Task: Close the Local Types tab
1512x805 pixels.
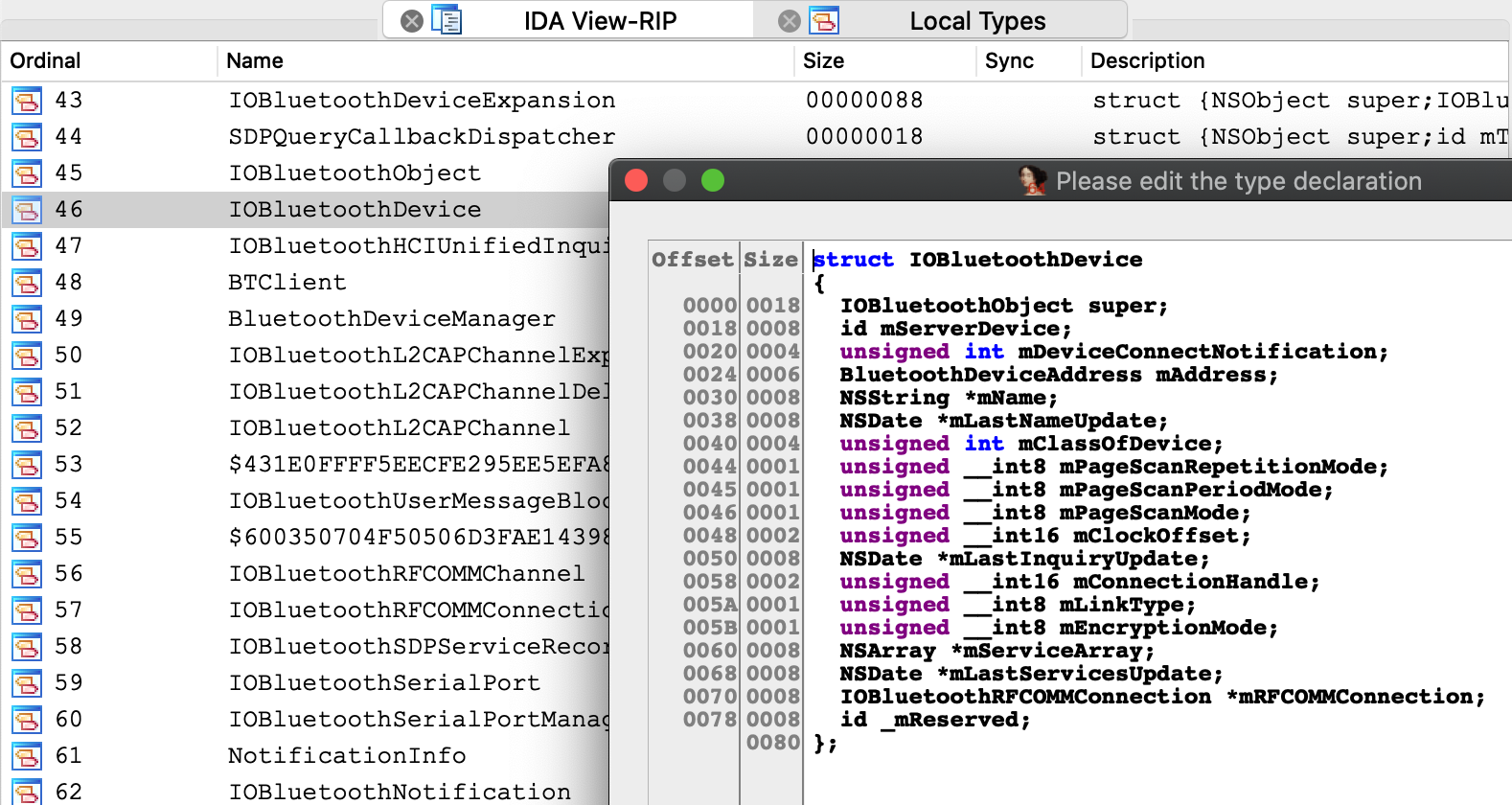Action: coord(790,21)
